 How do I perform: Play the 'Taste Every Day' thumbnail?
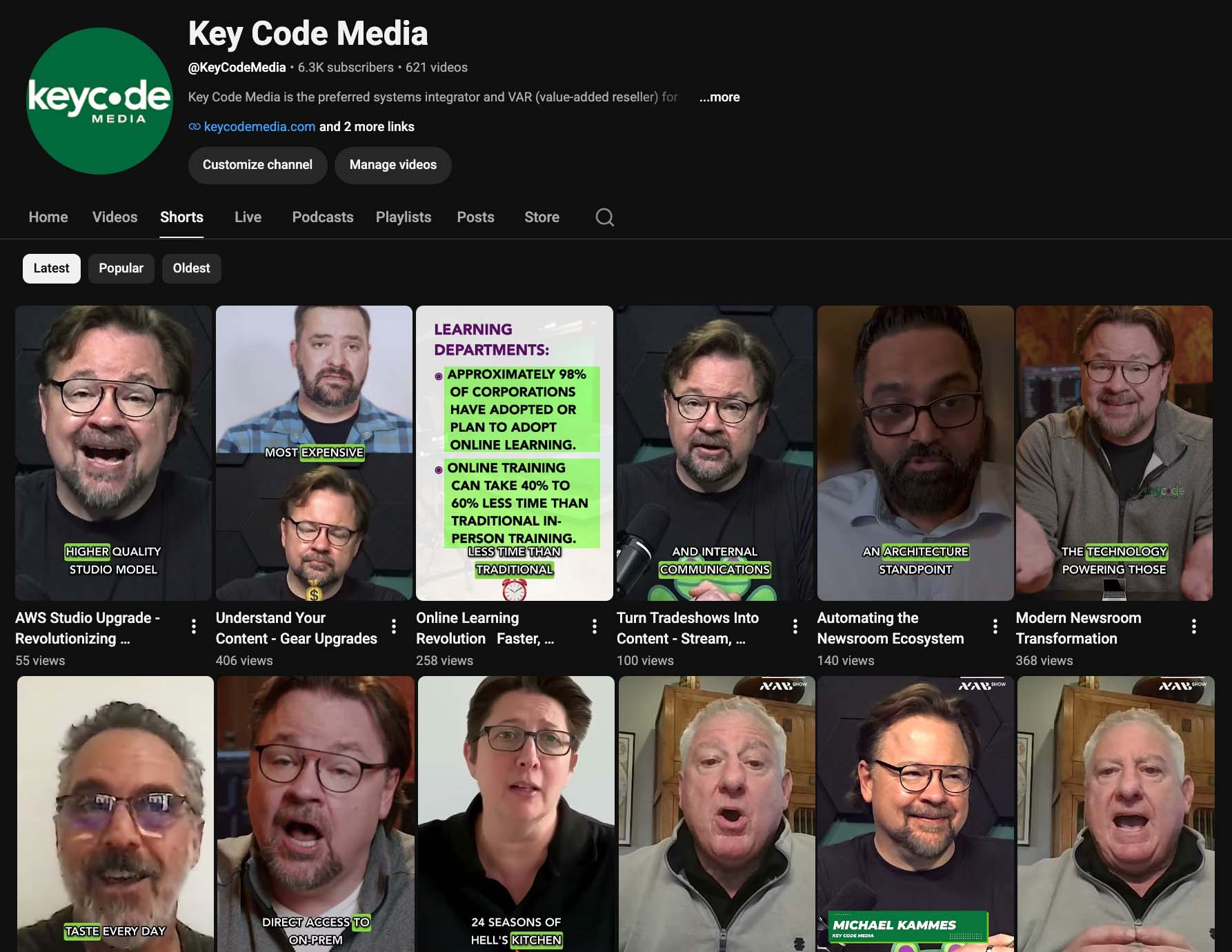[x=115, y=814]
